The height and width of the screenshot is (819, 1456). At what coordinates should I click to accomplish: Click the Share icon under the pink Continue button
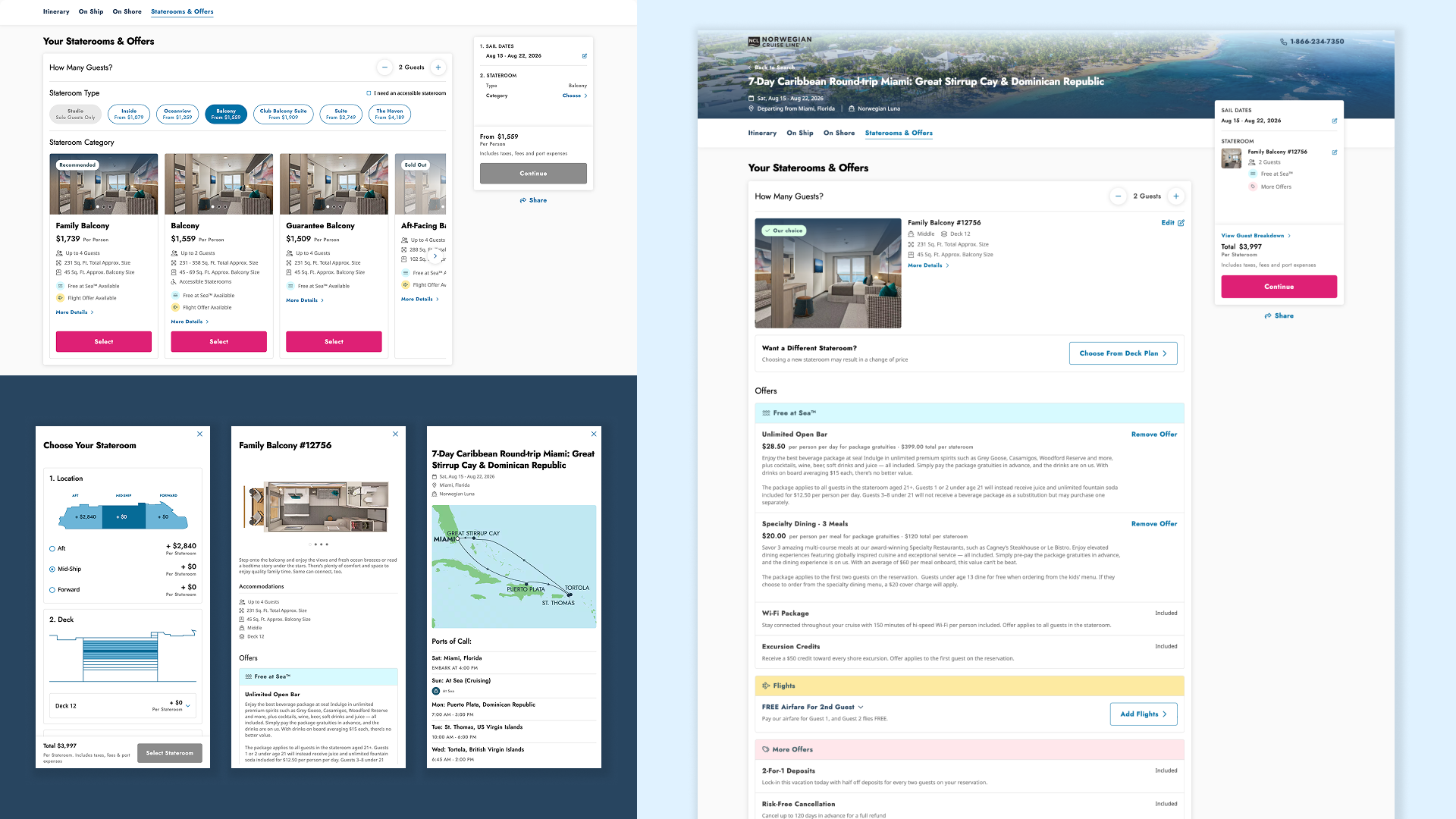tap(1268, 315)
